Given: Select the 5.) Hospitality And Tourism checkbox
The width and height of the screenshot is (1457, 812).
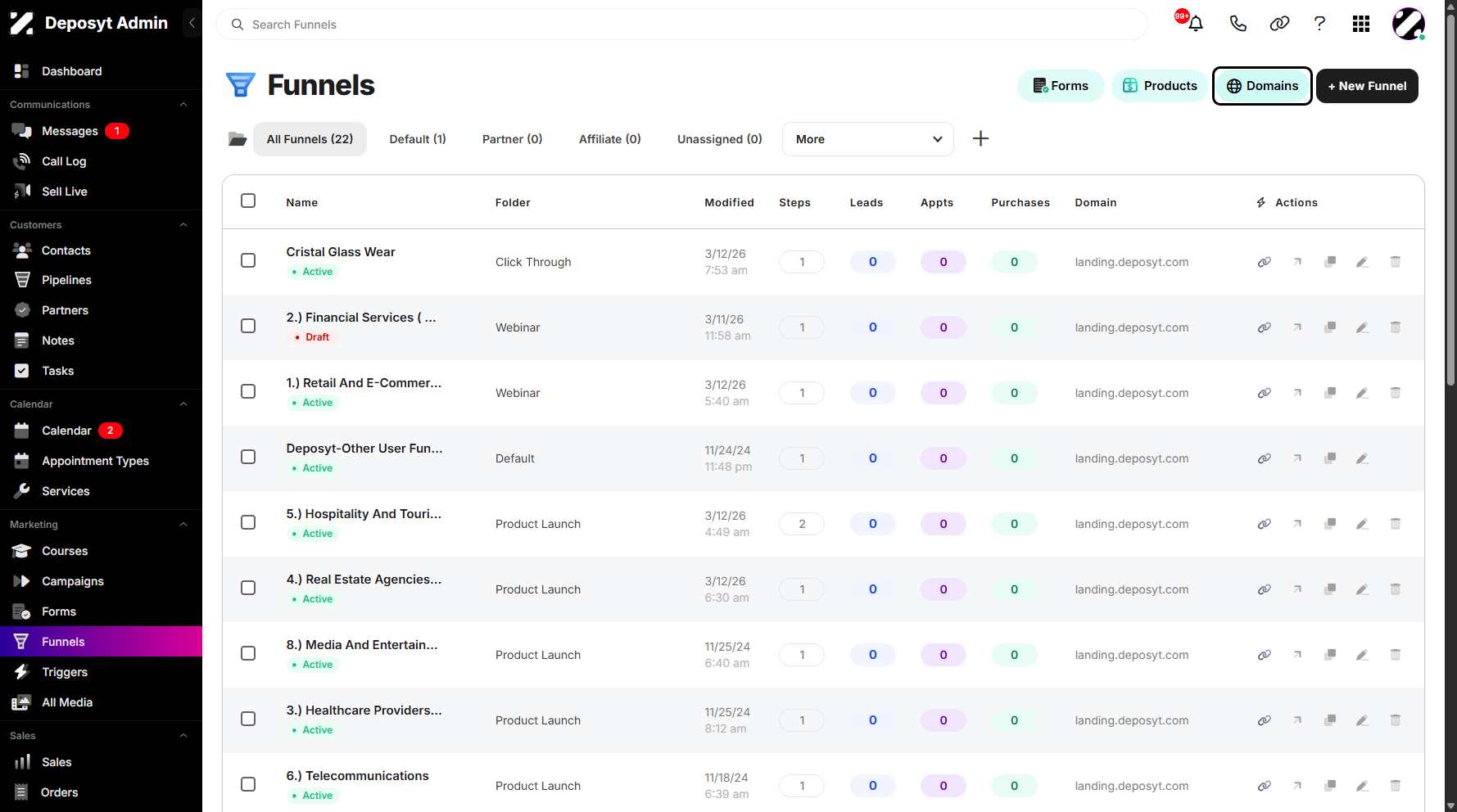Looking at the screenshot, I should point(248,522).
